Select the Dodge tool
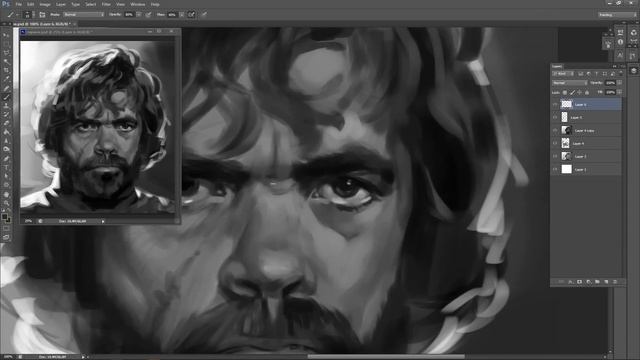The image size is (640, 360). tap(7, 149)
